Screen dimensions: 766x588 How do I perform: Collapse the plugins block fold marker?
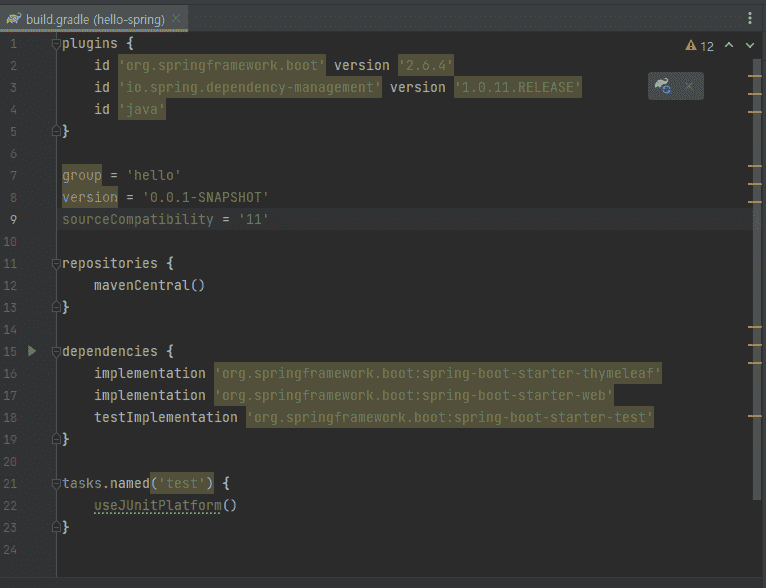(x=56, y=44)
